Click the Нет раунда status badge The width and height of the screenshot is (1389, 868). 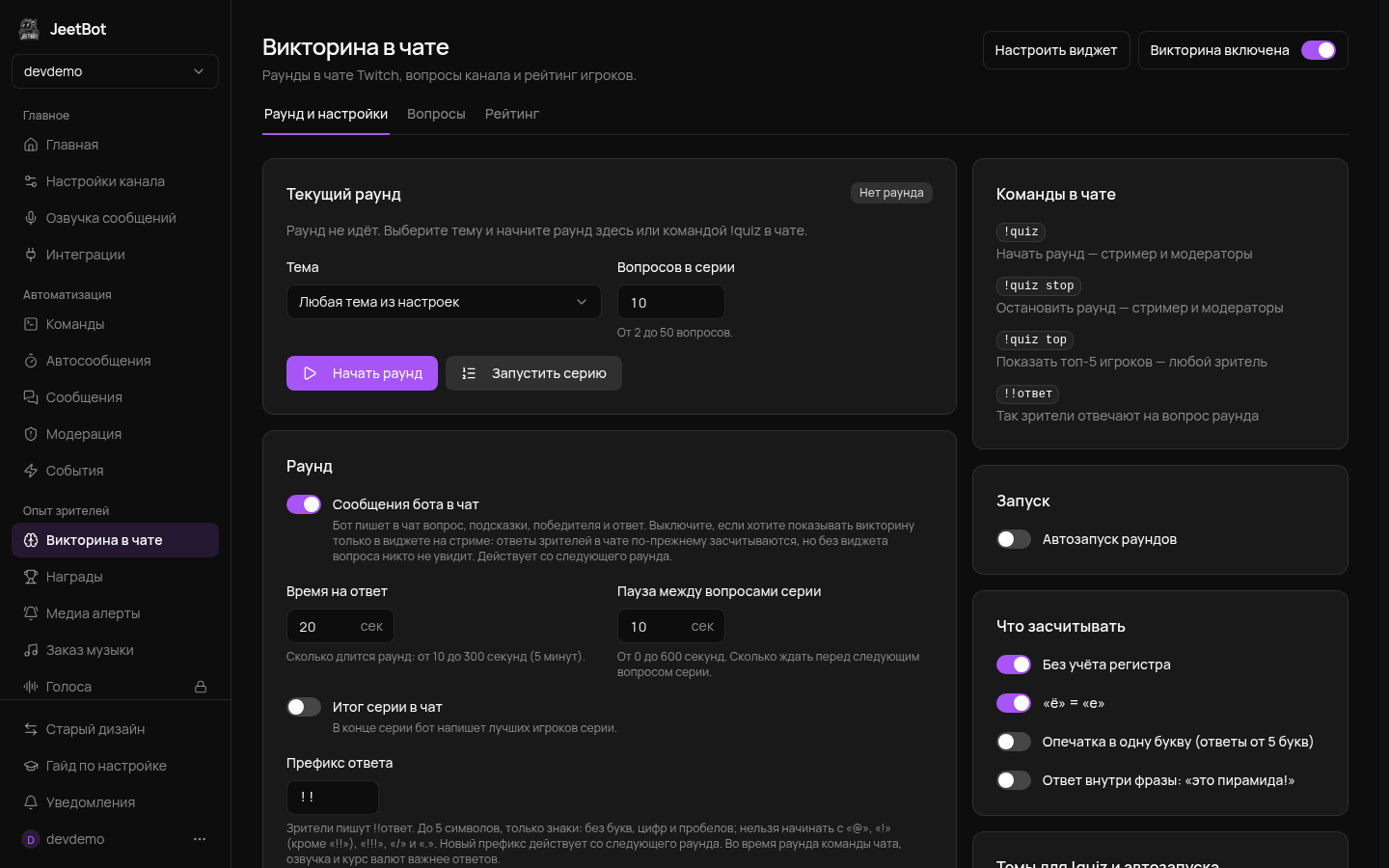tap(891, 193)
